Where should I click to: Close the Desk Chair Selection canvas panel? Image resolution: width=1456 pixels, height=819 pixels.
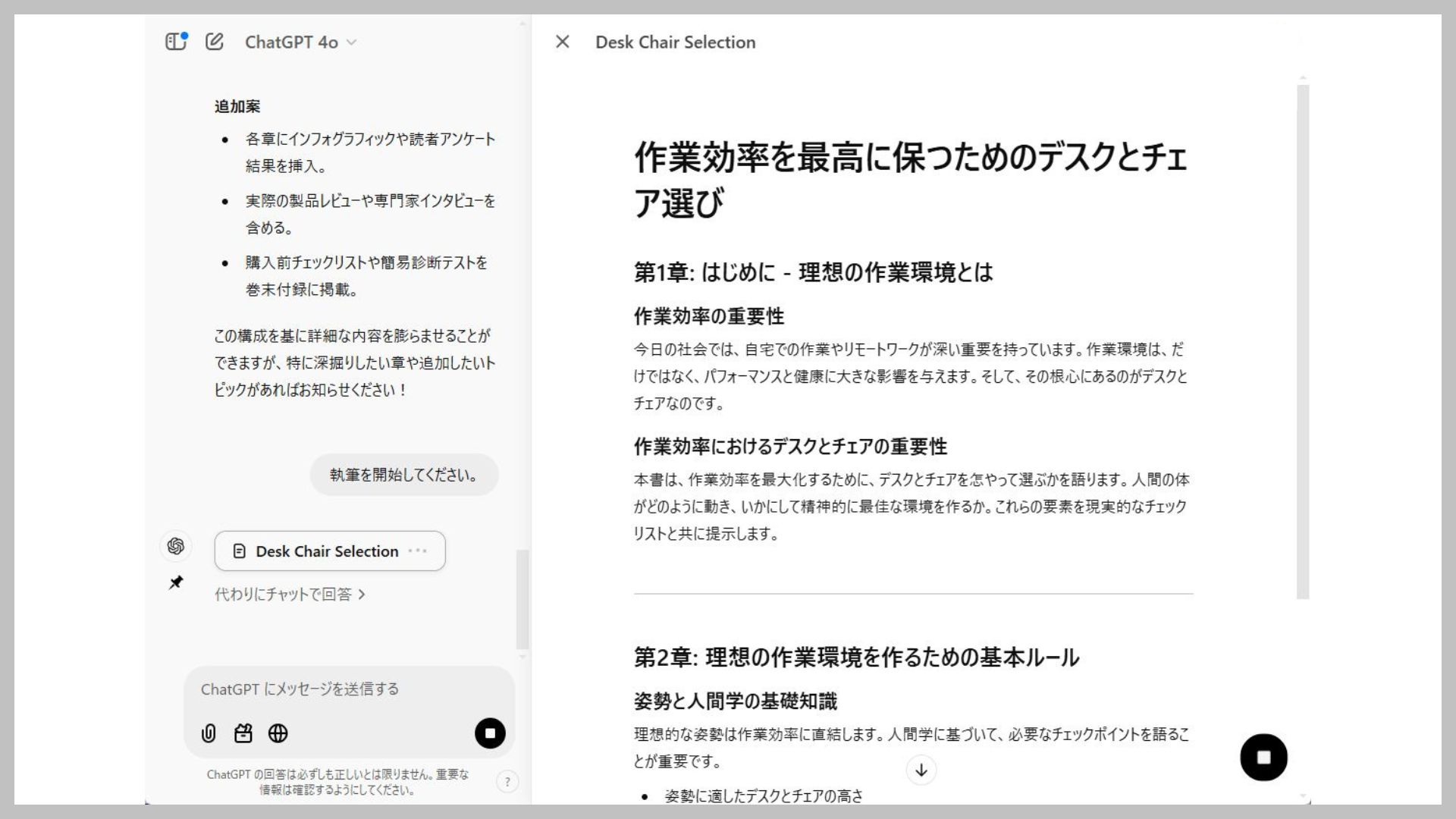click(x=562, y=42)
